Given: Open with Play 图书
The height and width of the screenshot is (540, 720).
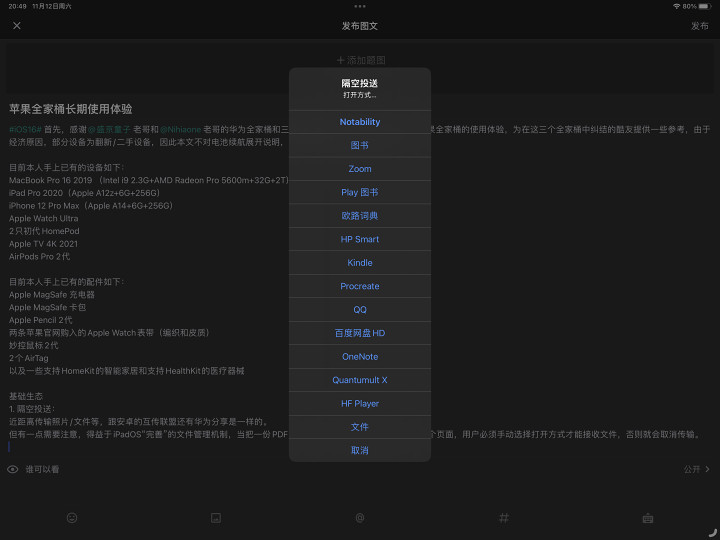Looking at the screenshot, I should [x=360, y=192].
